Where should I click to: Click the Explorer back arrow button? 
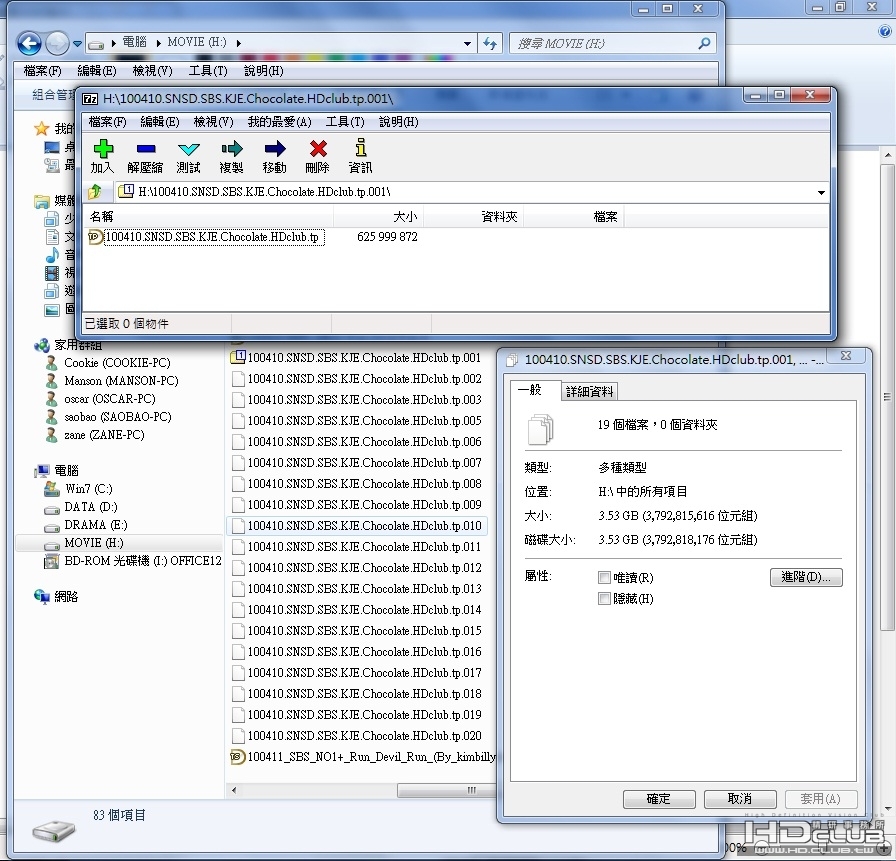click(29, 43)
